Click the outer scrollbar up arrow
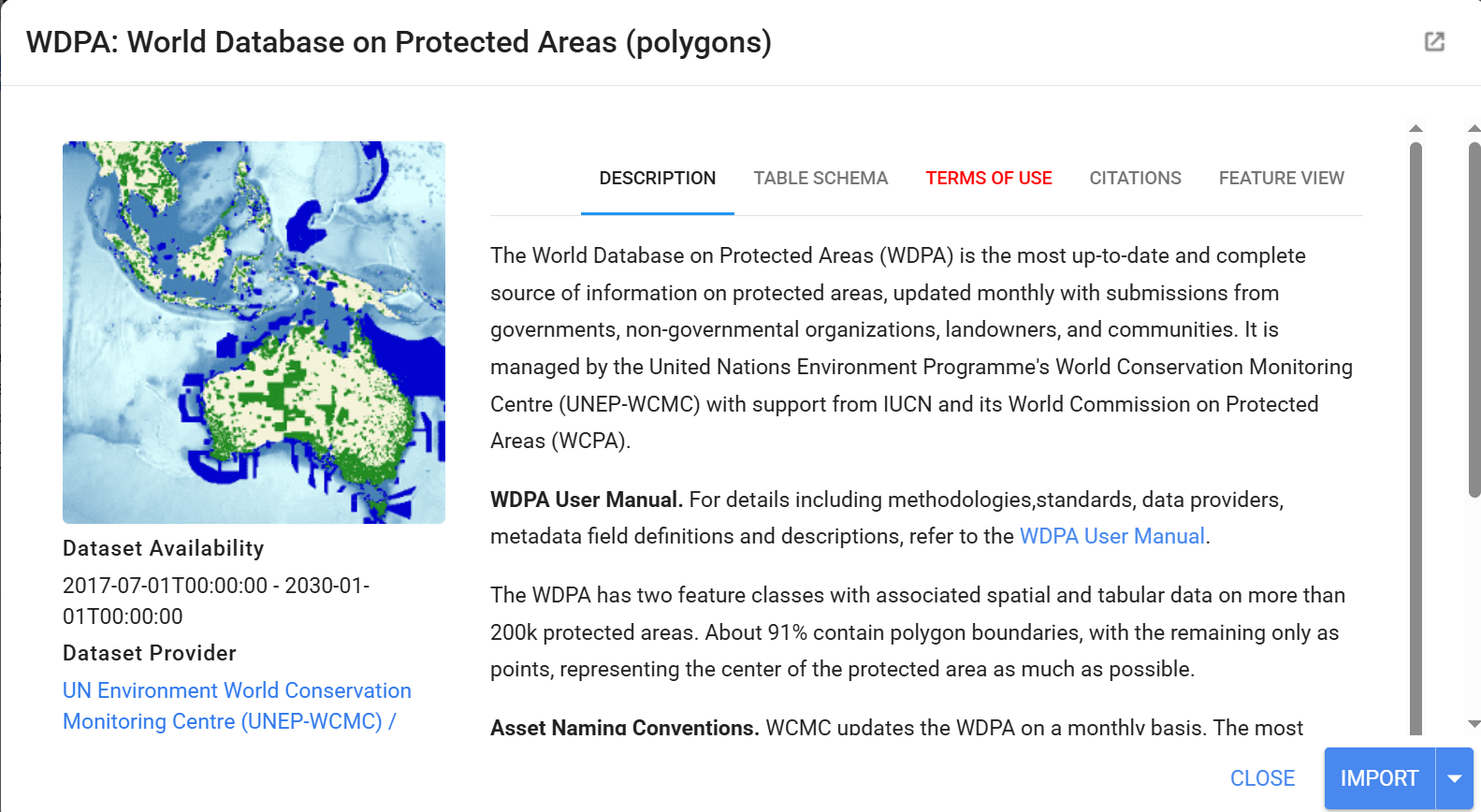Screen dimensions: 1481x812 click(x=1474, y=128)
